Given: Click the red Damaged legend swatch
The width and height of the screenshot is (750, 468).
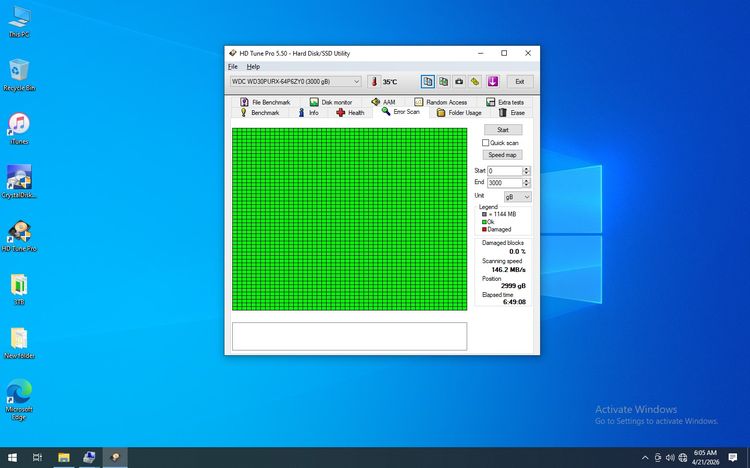Looking at the screenshot, I should 484,230.
